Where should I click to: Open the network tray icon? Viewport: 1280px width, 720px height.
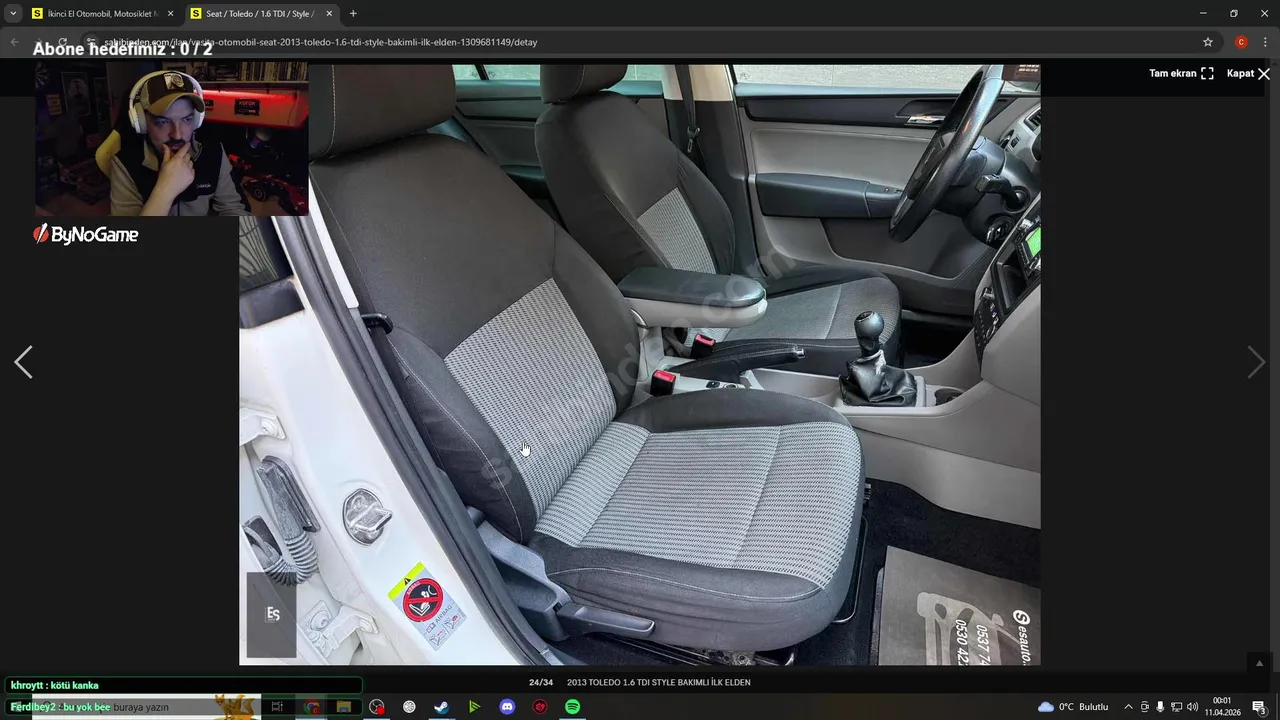click(1176, 707)
